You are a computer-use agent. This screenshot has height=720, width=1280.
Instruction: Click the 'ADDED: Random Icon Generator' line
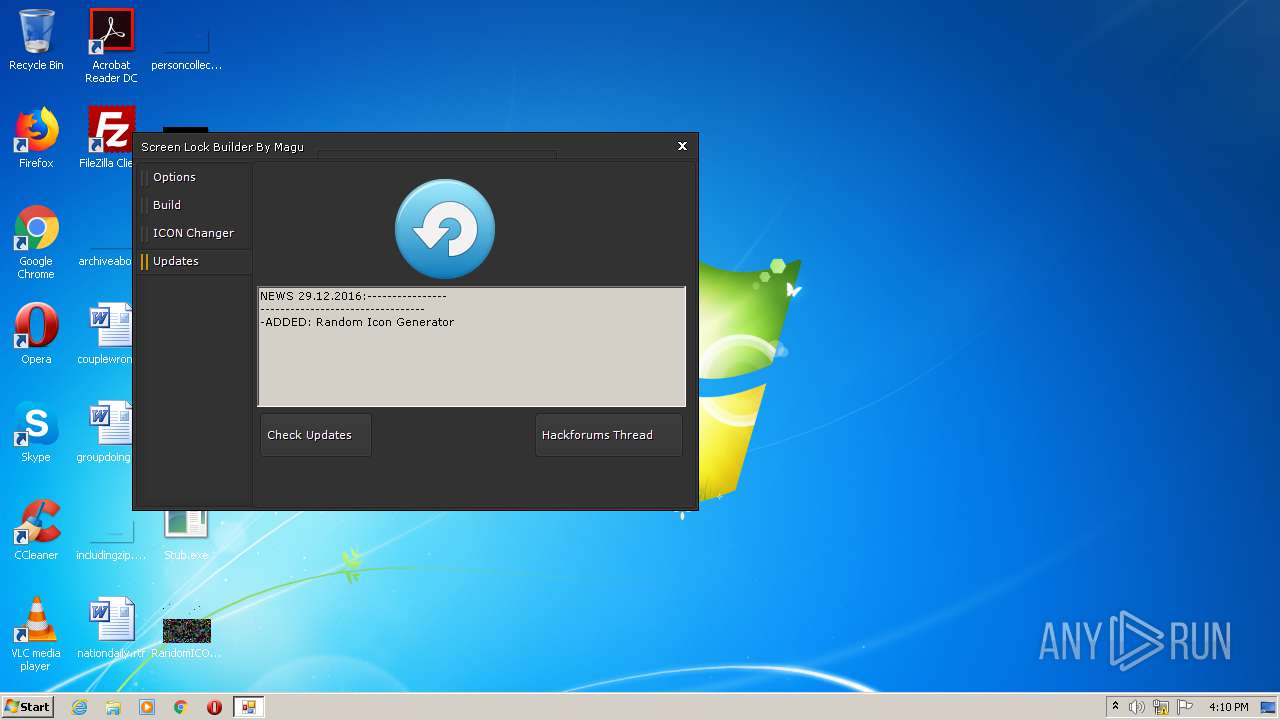click(x=357, y=322)
